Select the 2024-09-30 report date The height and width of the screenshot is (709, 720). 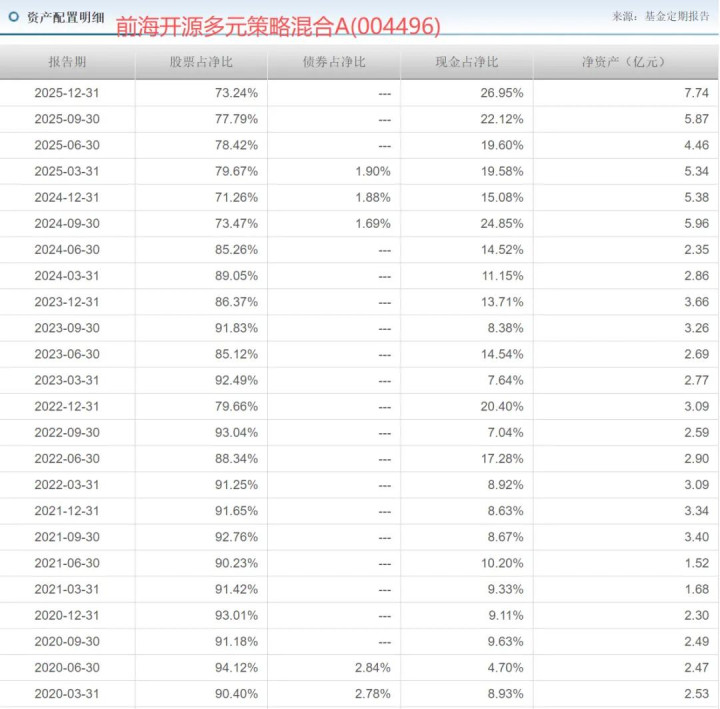click(67, 224)
